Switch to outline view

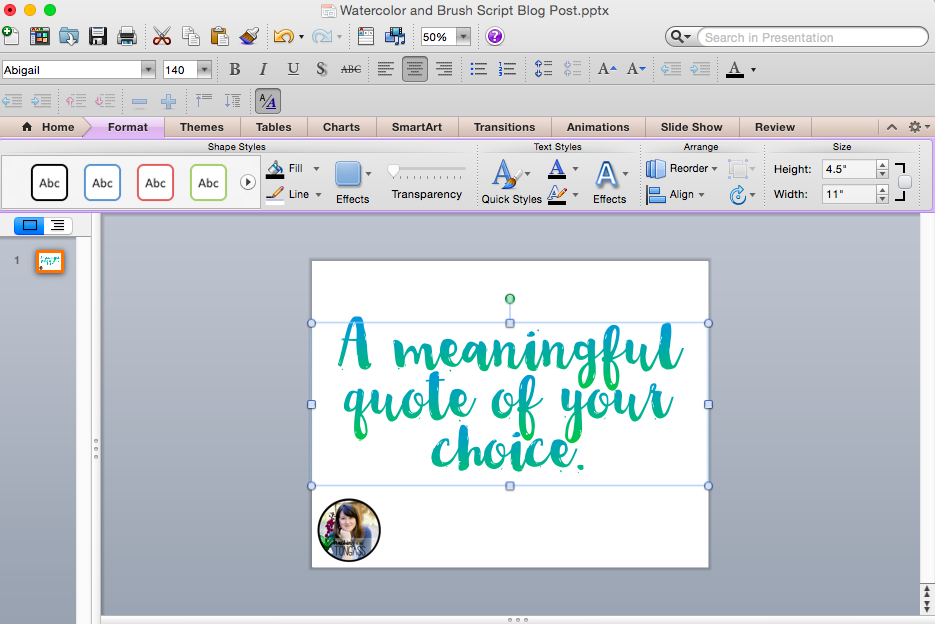(58, 225)
